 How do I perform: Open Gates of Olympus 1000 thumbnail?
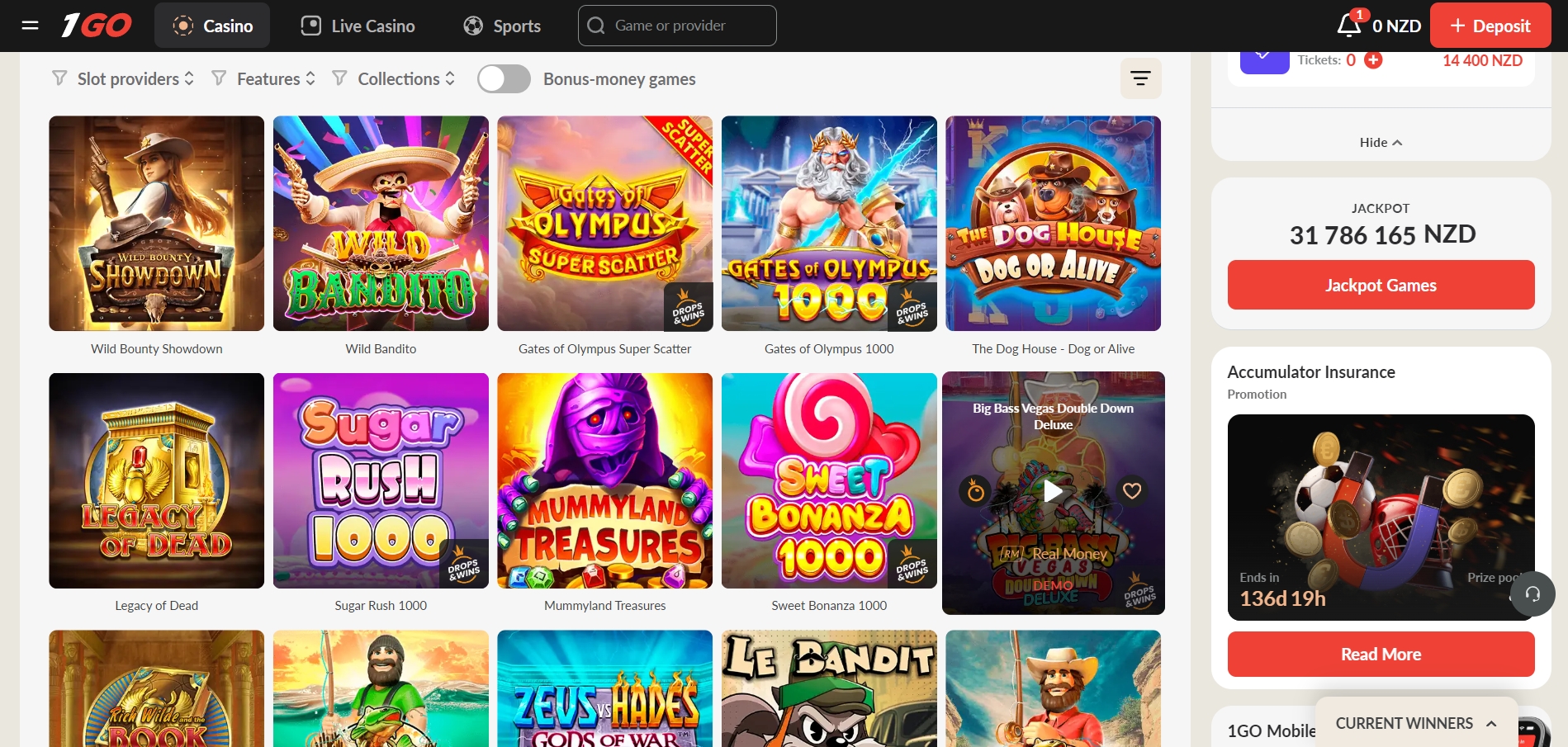[x=829, y=224]
